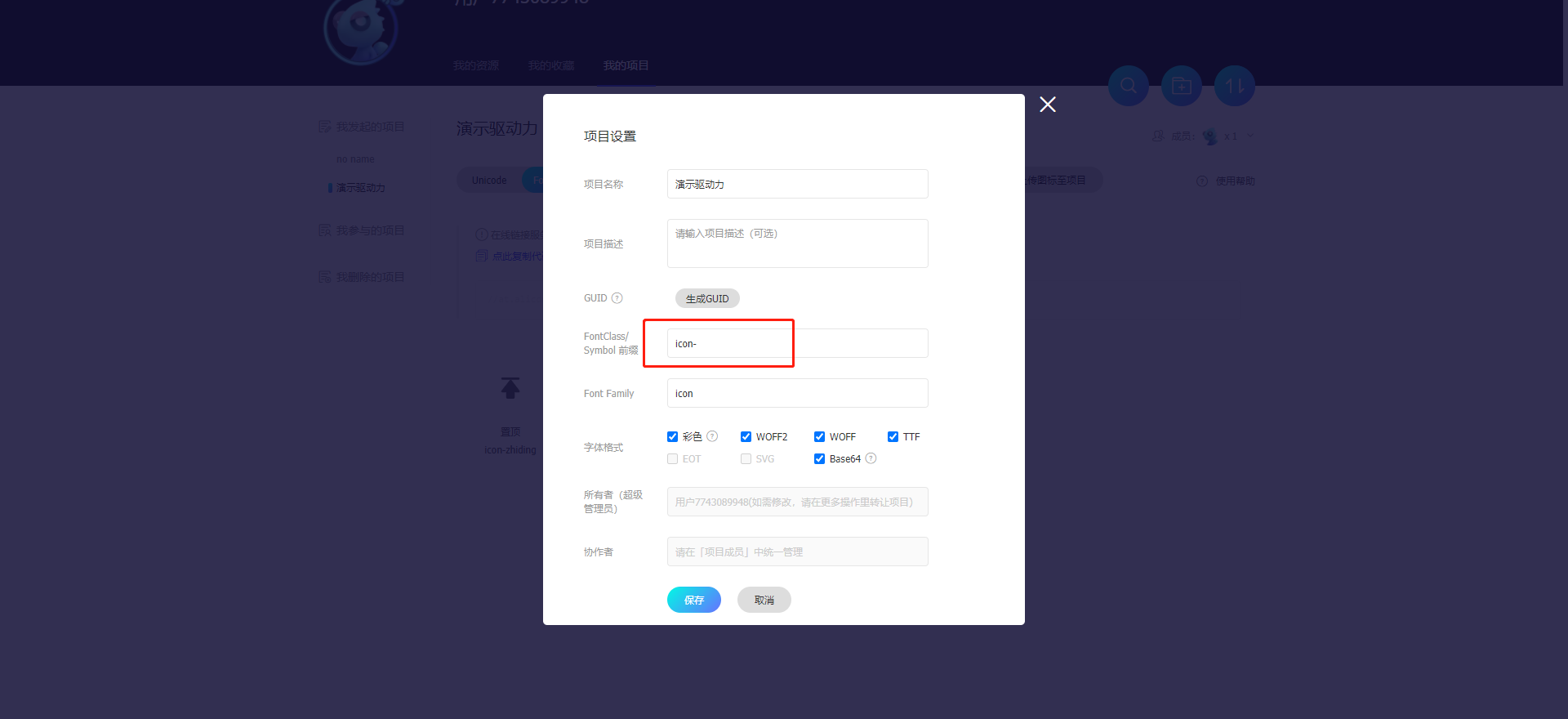Toggle the WOFF2 format checkbox
The height and width of the screenshot is (719, 1568).
[x=746, y=437]
